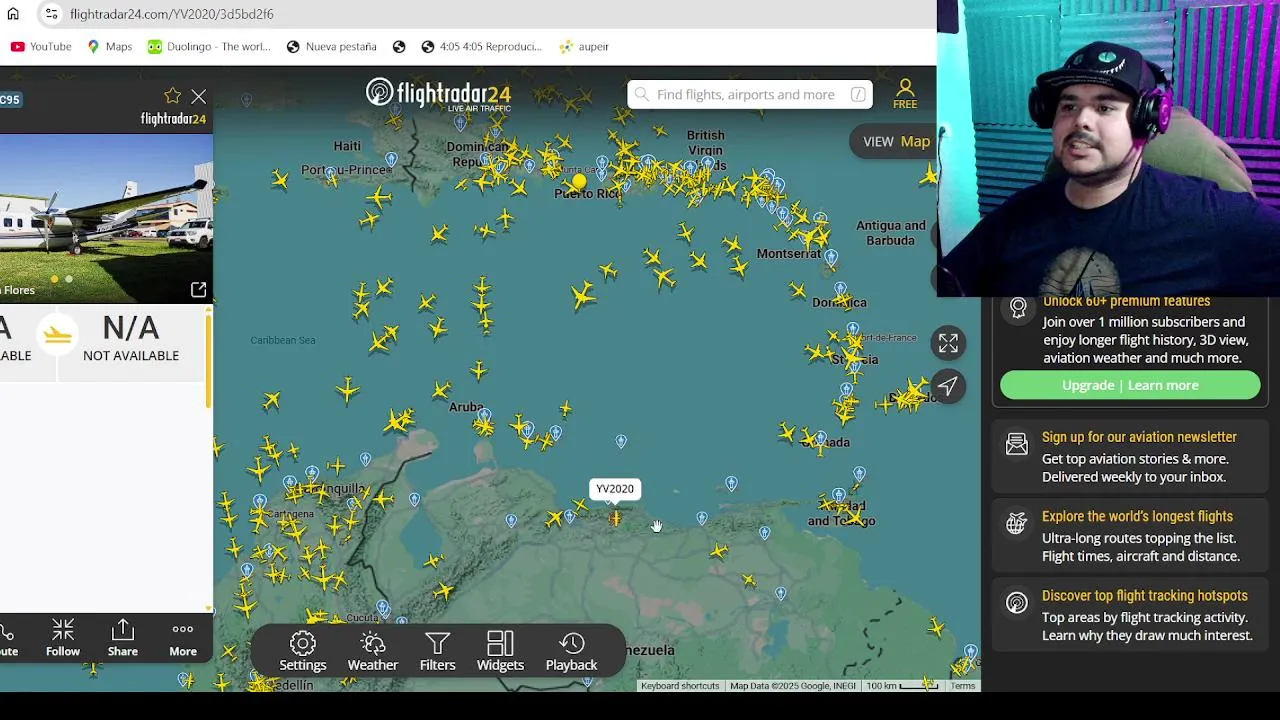This screenshot has height=720, width=1280.
Task: Add flight to favorites with star
Action: 173,96
